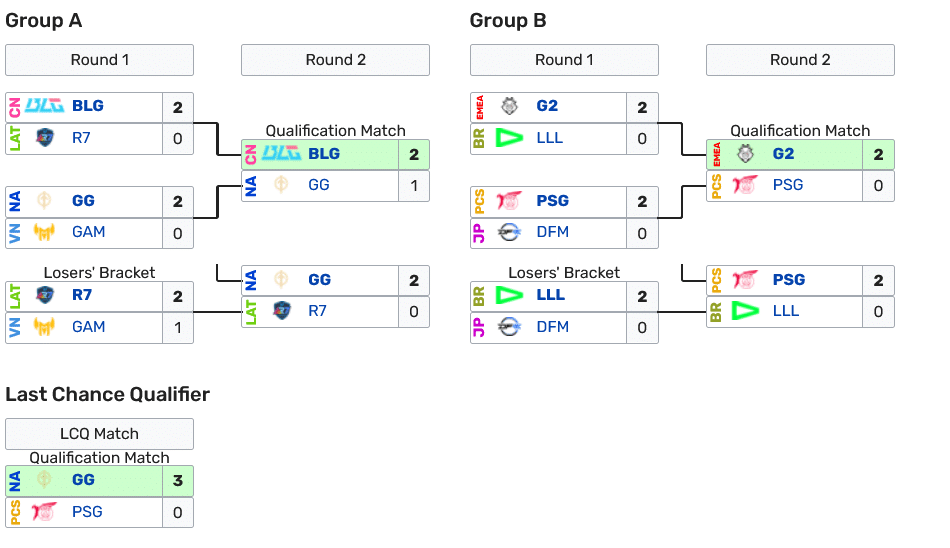The width and height of the screenshot is (950, 548).
Task: Click the BLG logo in Group A Round 1
Action: pos(45,106)
